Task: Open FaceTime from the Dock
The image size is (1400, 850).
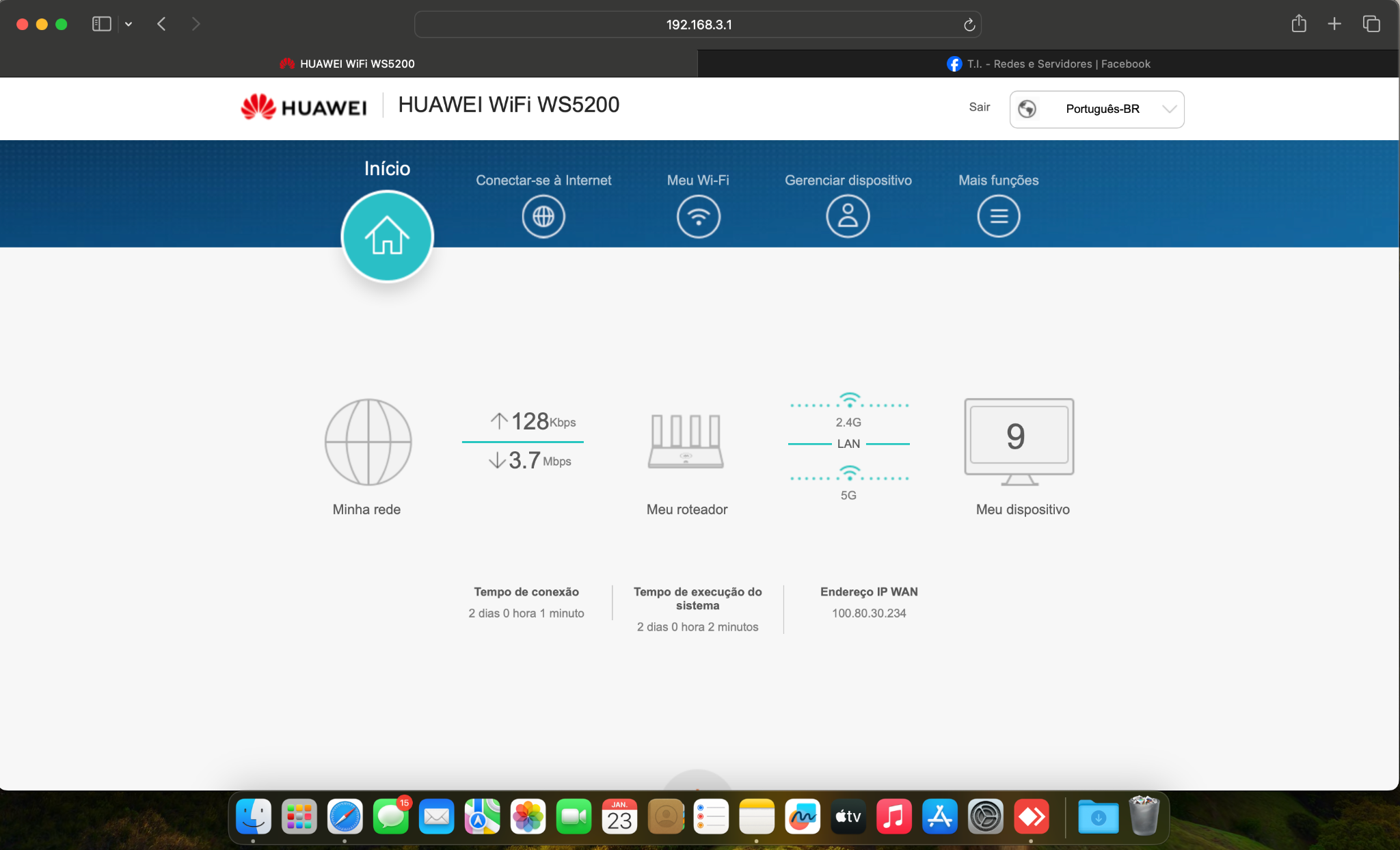Action: [574, 816]
